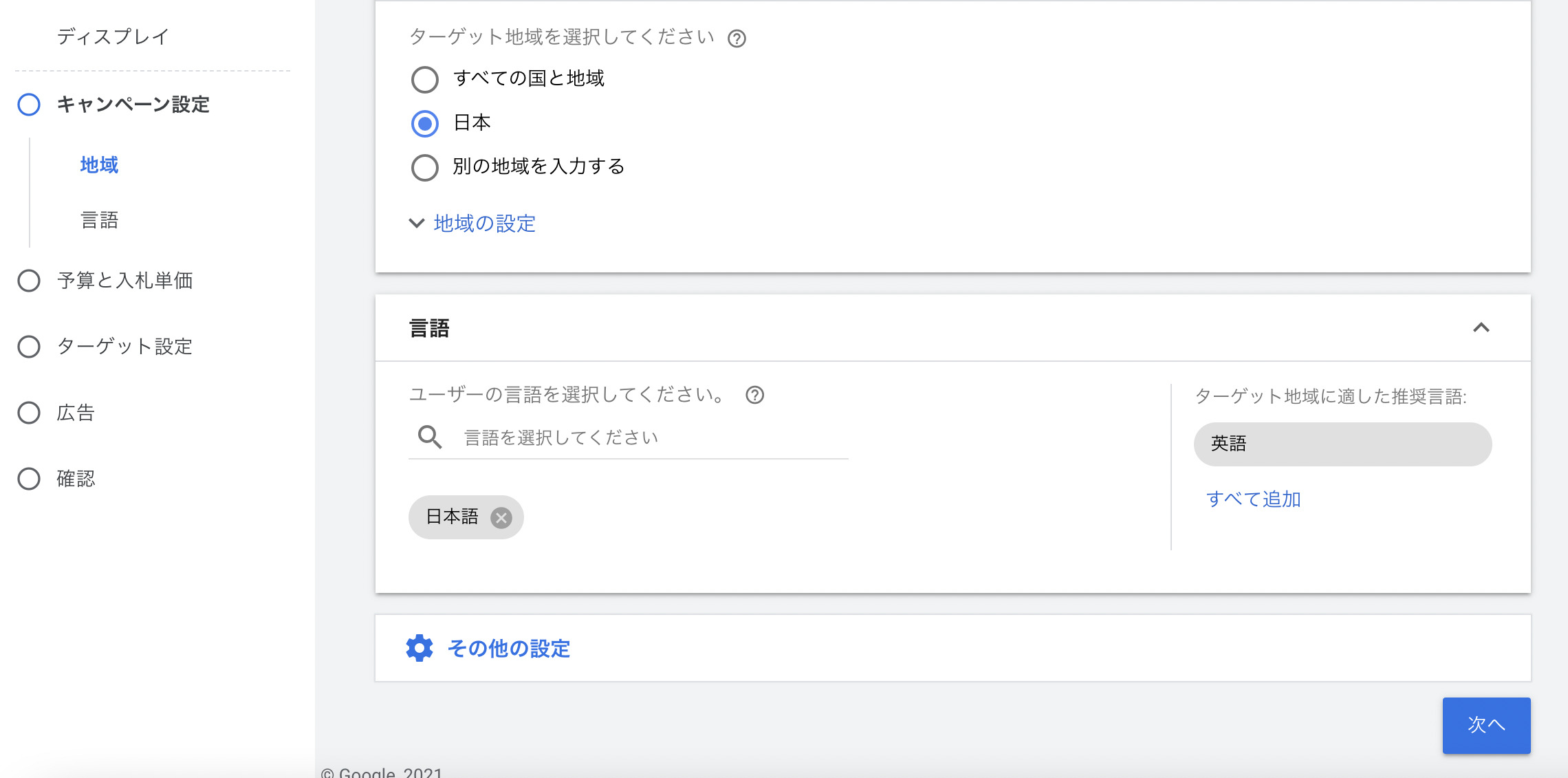Collapse the 言語 panel with chevron
Screen dimensions: 1568x778
click(1481, 327)
